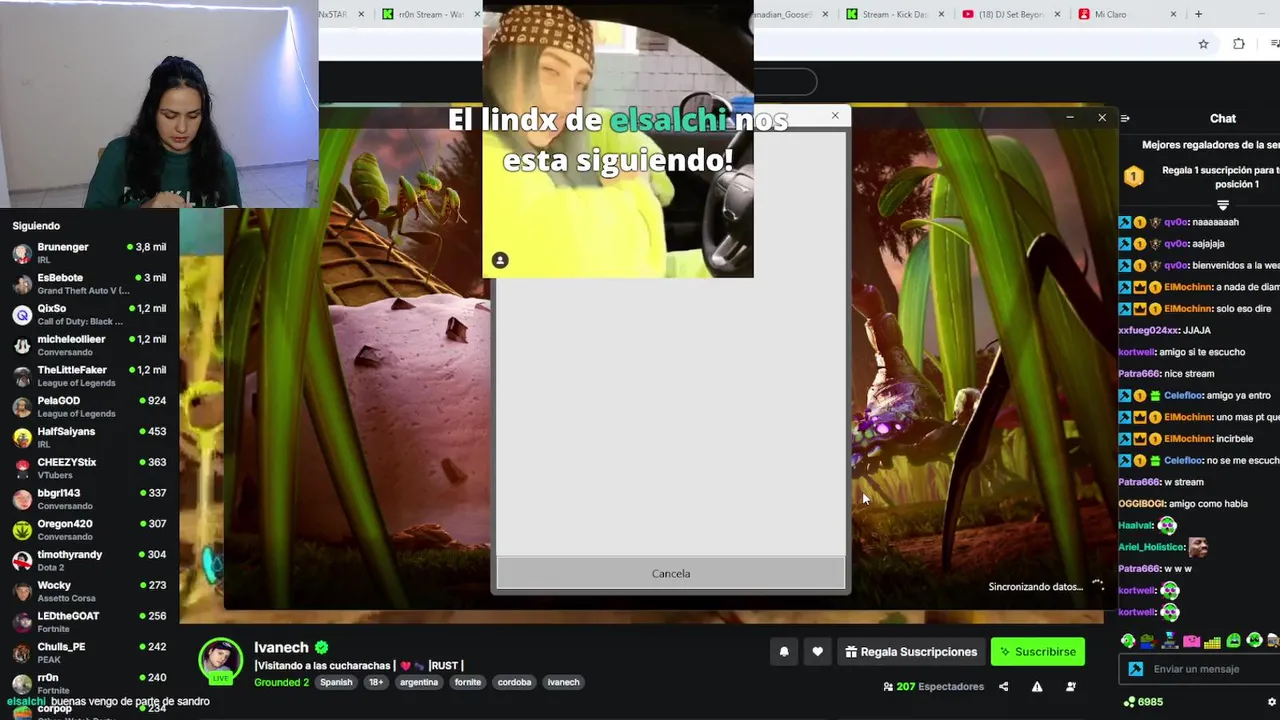Image resolution: width=1280 pixels, height=720 pixels.
Task: Switch to the DJ Set YouTube tab
Action: [x=1010, y=14]
